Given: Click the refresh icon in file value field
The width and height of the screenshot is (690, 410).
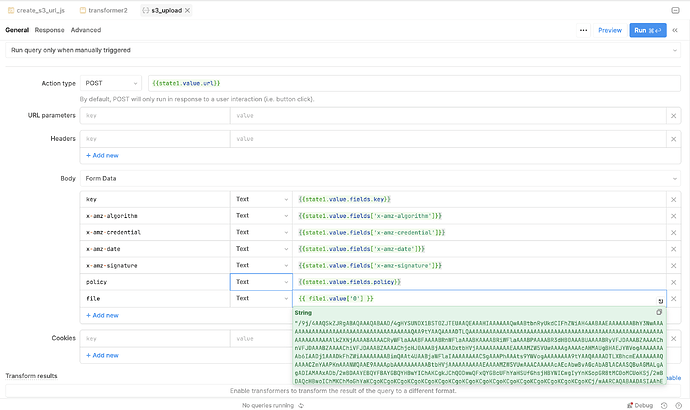Looking at the screenshot, I should coord(661,301).
